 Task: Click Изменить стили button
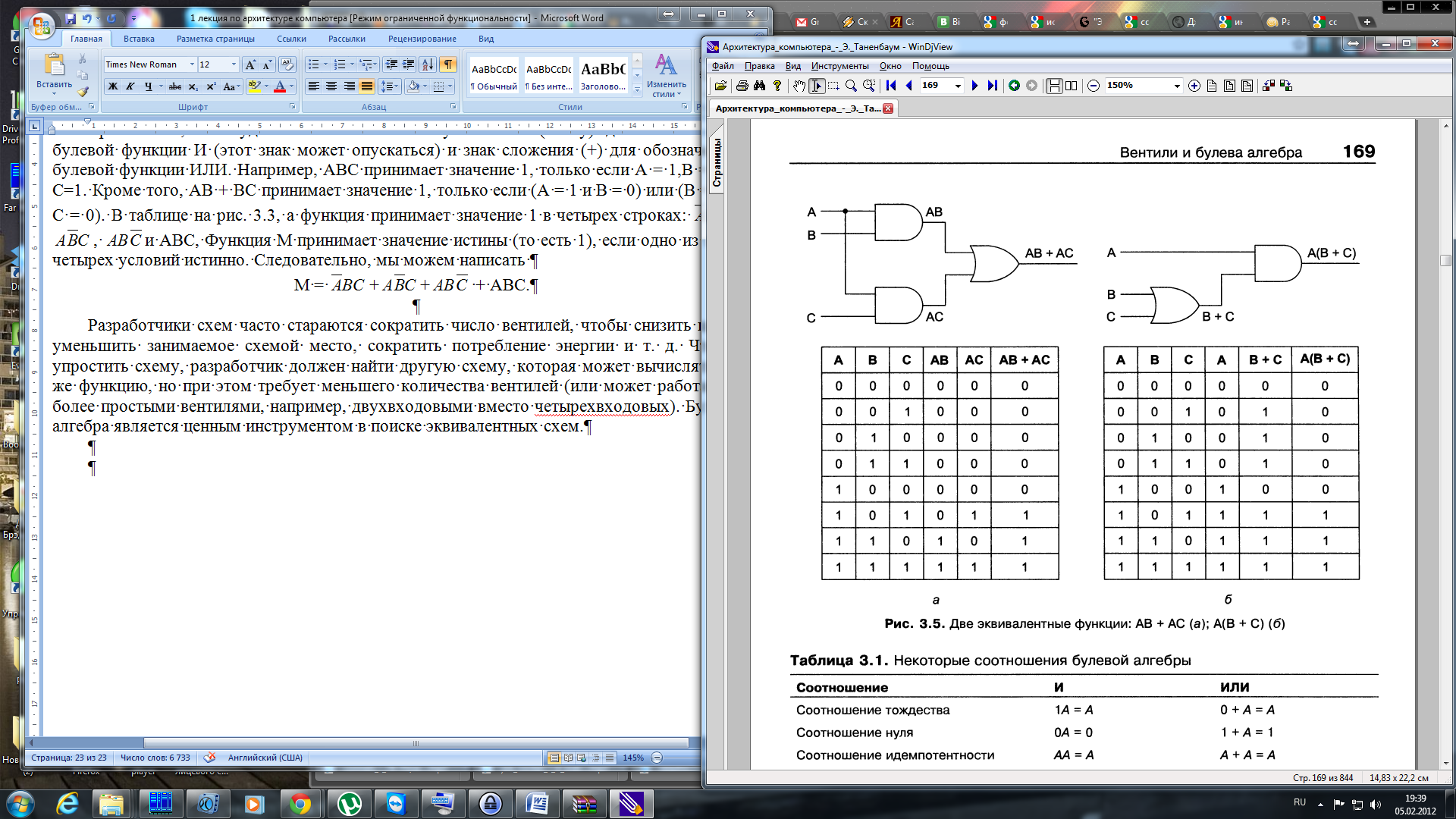(666, 76)
